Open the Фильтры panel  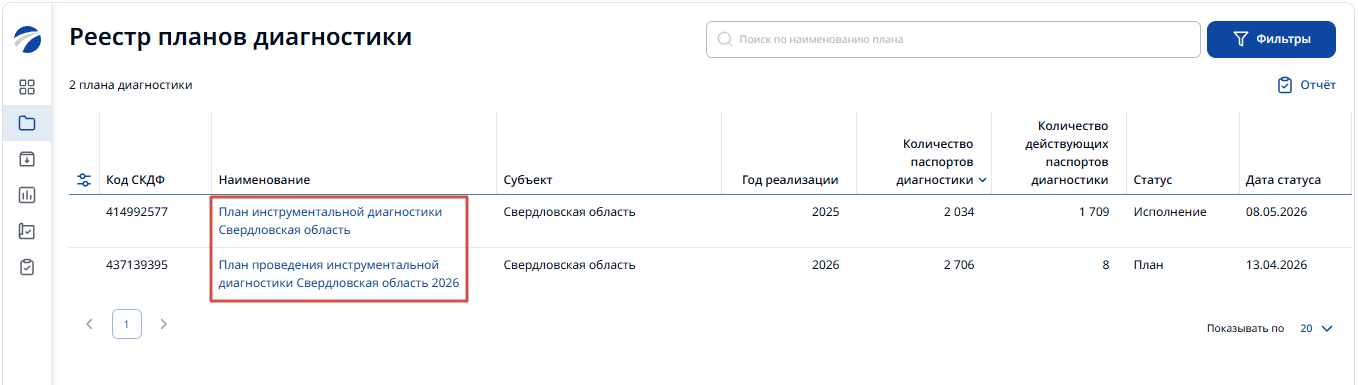[1271, 40]
